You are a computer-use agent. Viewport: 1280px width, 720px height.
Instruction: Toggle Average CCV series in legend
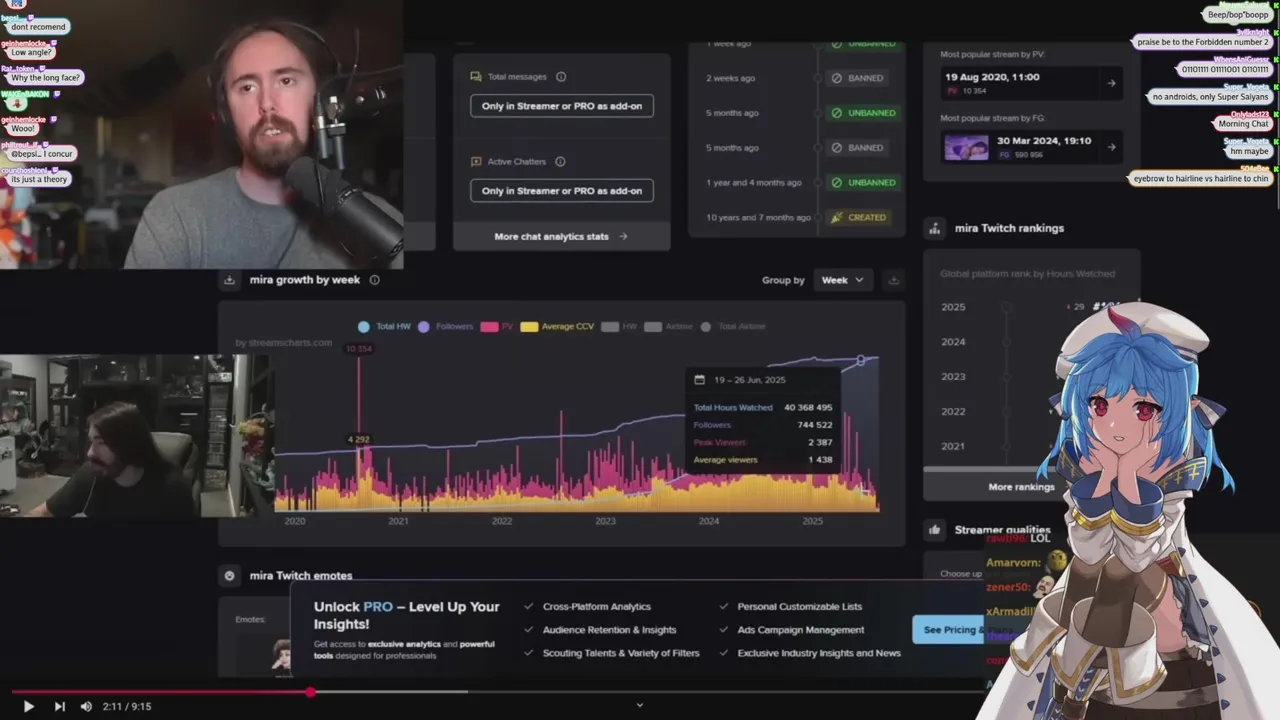[557, 326]
